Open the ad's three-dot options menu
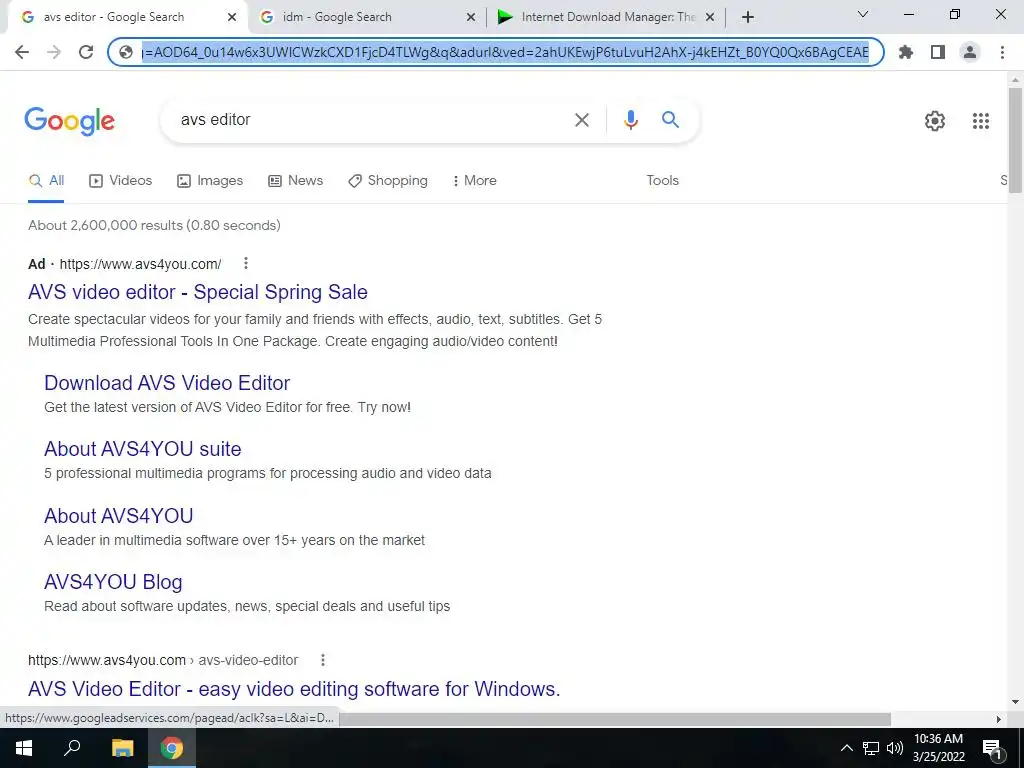The height and width of the screenshot is (768, 1024). [246, 263]
